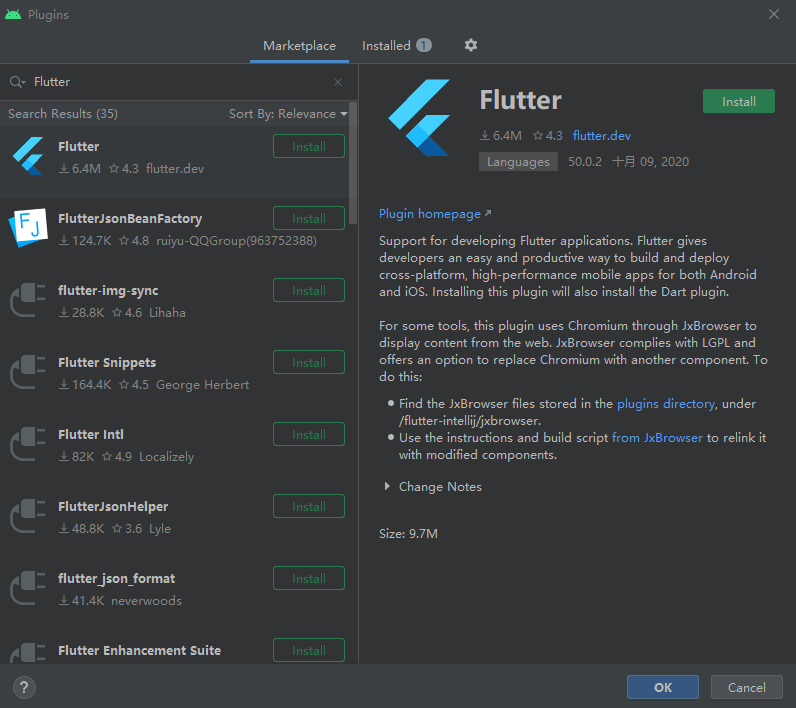
Task: Open flutter.dev link in details
Action: [602, 136]
